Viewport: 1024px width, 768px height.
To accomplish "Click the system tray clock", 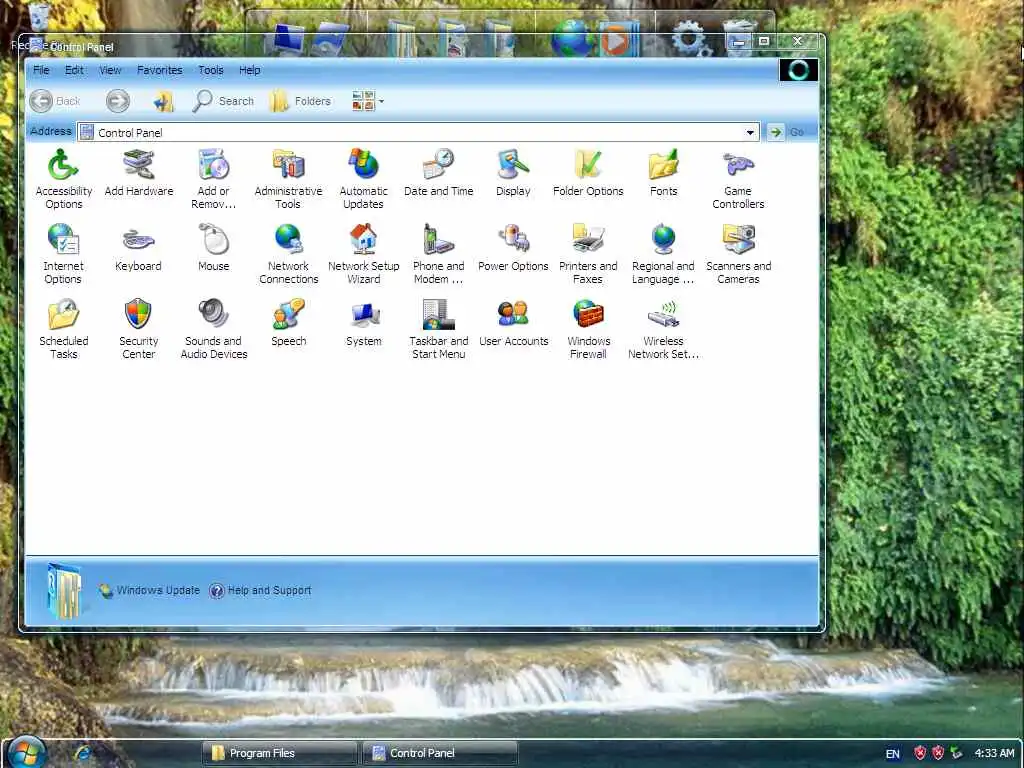I will pos(994,753).
